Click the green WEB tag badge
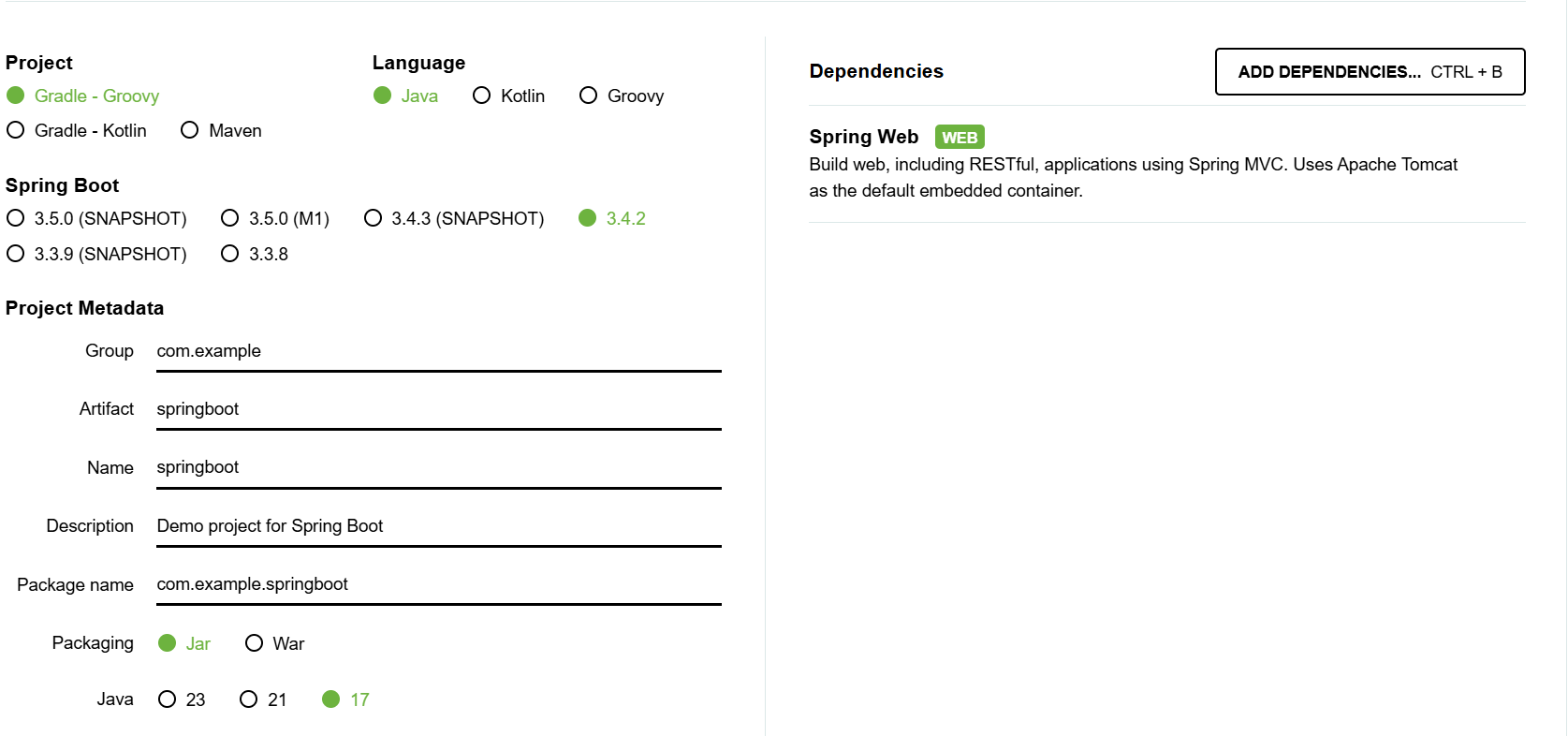1568x736 pixels. click(960, 138)
